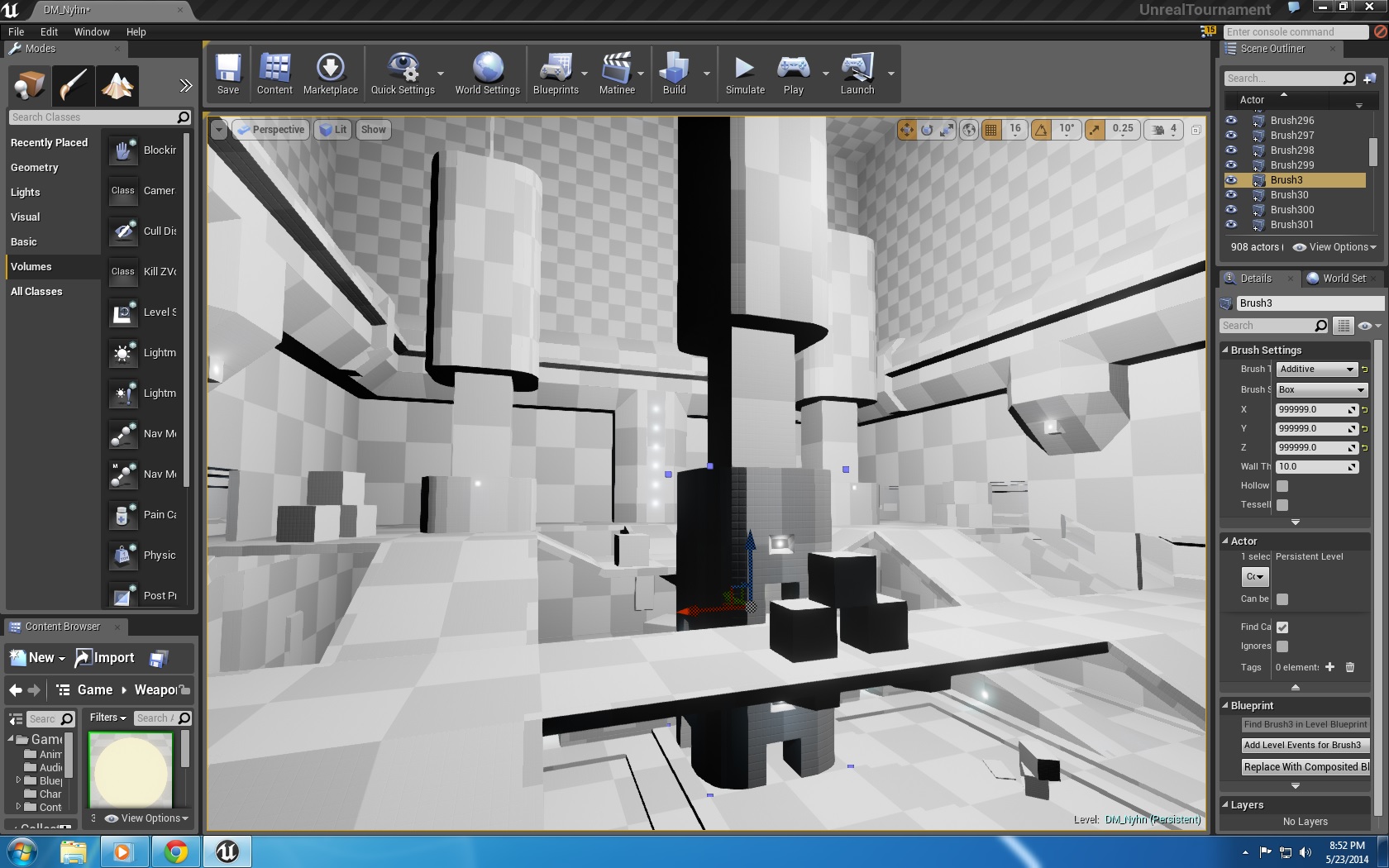
Task: Toggle visibility eye of Brush3
Action: pyautogui.click(x=1231, y=179)
